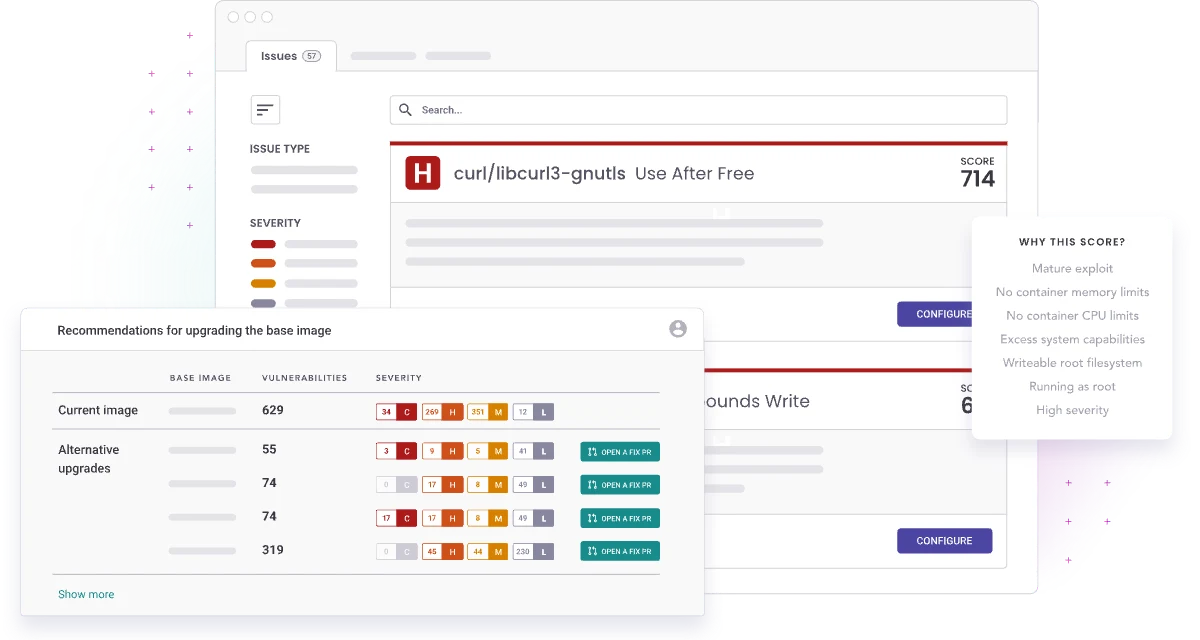The image size is (1200, 640).
Task: Click the sort filter icon above Issue Type
Action: pos(264,109)
